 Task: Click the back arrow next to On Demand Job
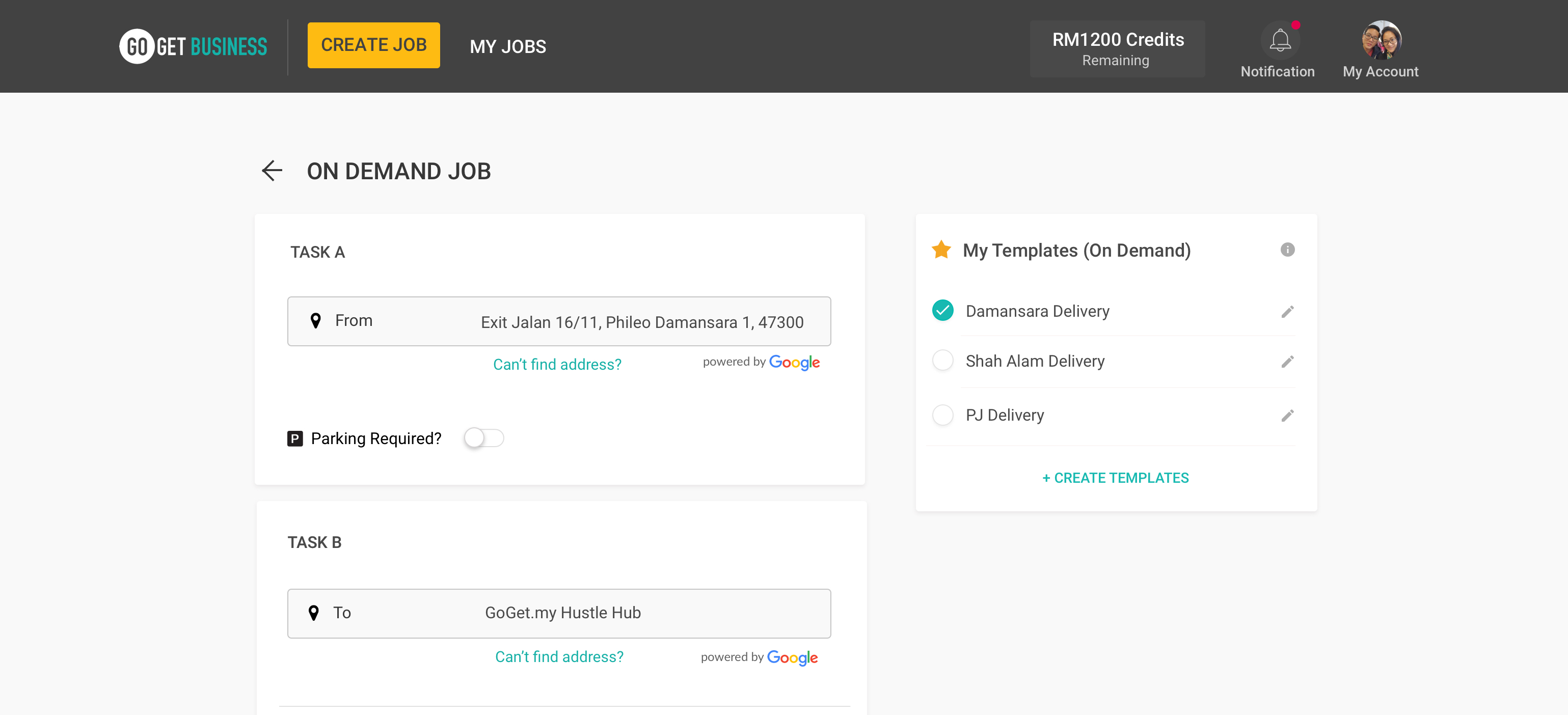click(272, 171)
